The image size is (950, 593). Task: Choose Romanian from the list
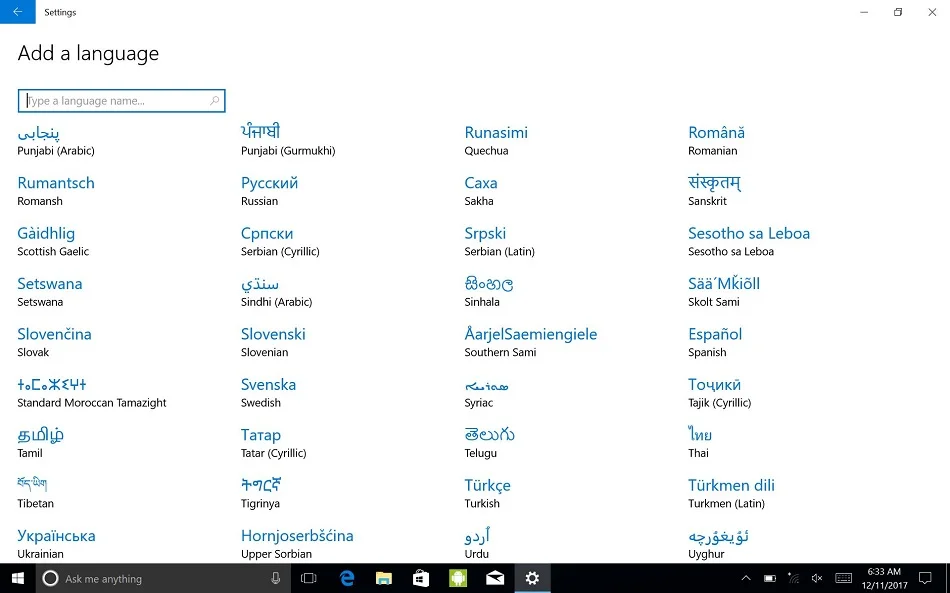(716, 141)
